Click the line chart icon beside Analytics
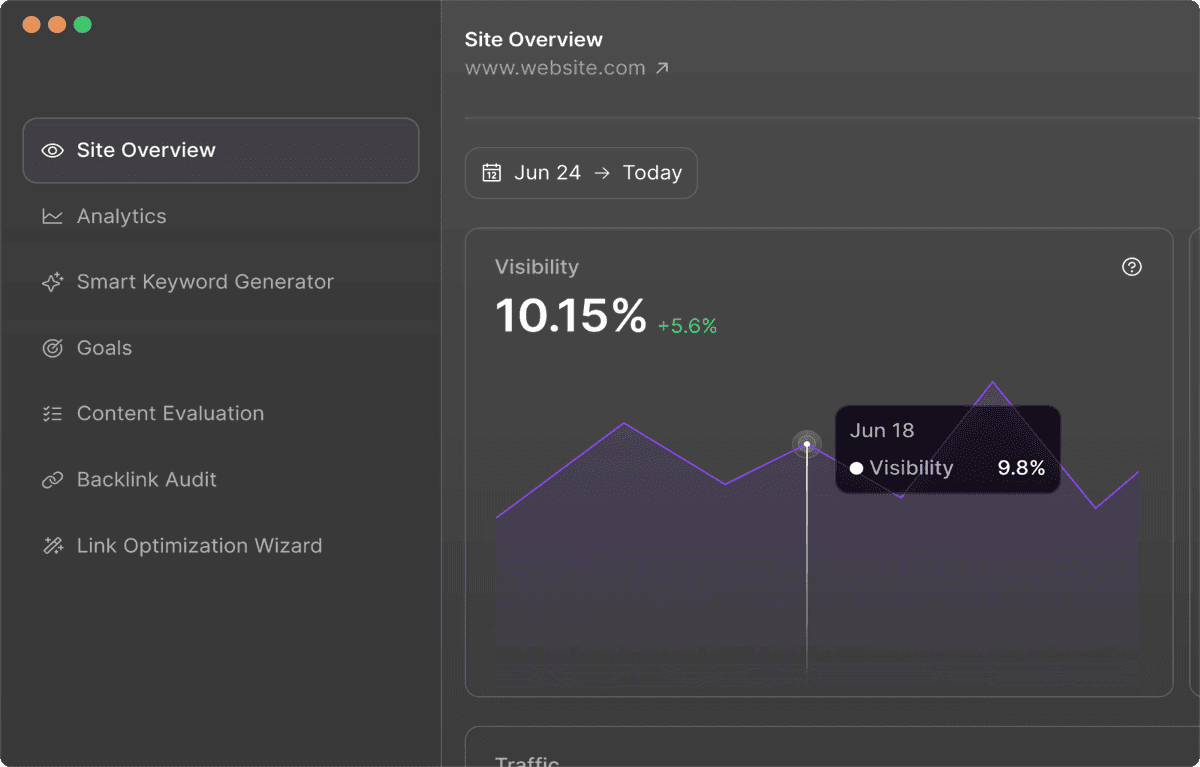This screenshot has height=767, width=1200. 52,216
